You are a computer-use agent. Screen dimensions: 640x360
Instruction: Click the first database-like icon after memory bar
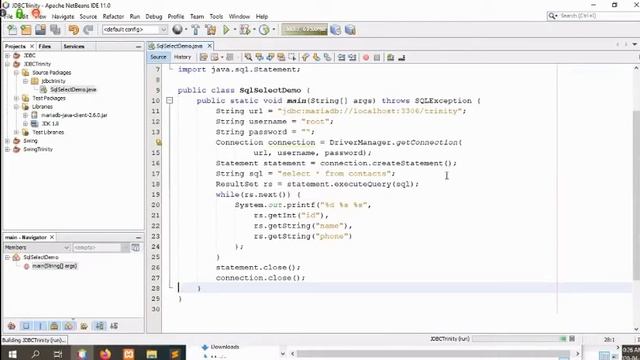(336, 30)
